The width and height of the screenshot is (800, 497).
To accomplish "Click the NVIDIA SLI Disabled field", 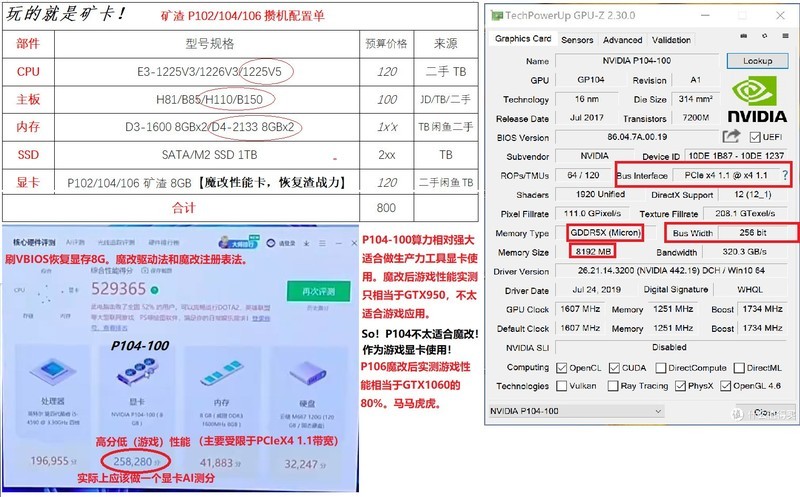I will pyautogui.click(x=672, y=347).
